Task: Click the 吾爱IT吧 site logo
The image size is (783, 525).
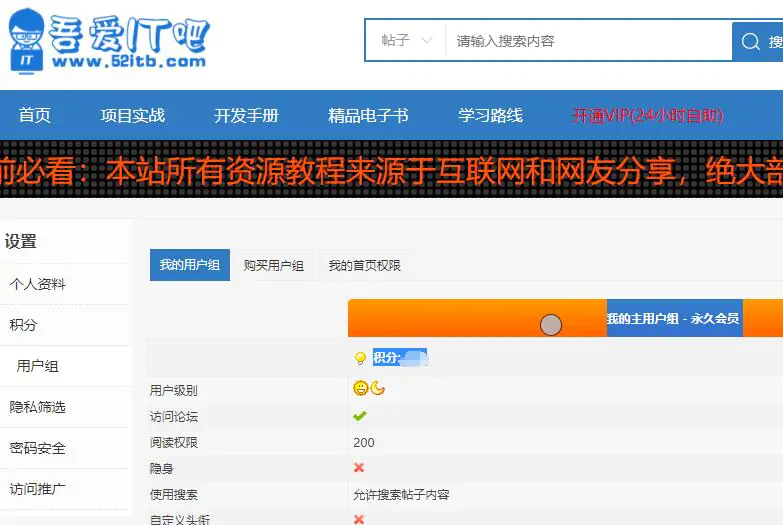Action: 108,42
